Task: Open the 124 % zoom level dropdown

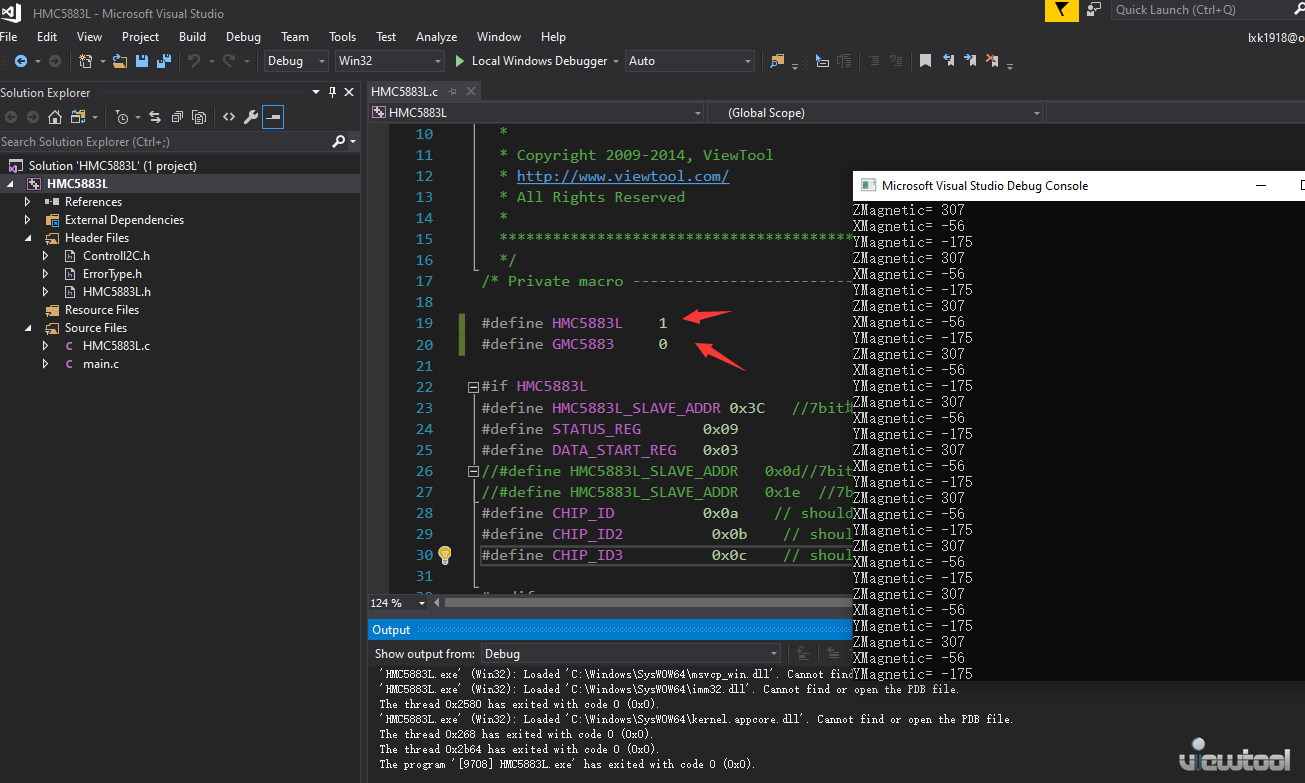Action: [x=398, y=603]
